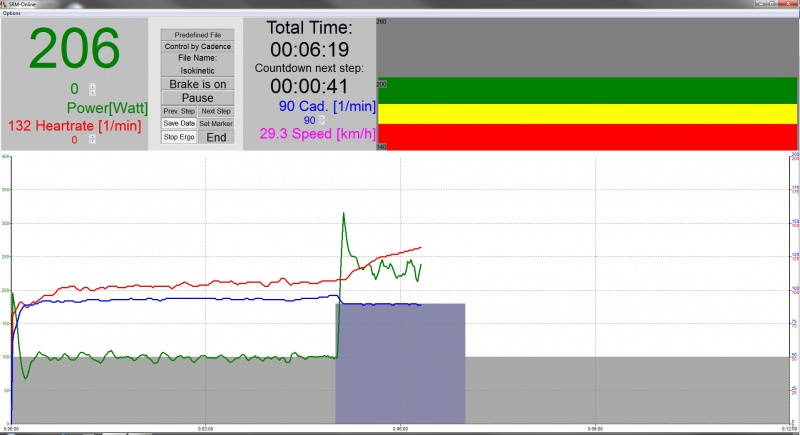Select Control by Cadence mode
The width and height of the screenshot is (800, 435).
click(197, 46)
